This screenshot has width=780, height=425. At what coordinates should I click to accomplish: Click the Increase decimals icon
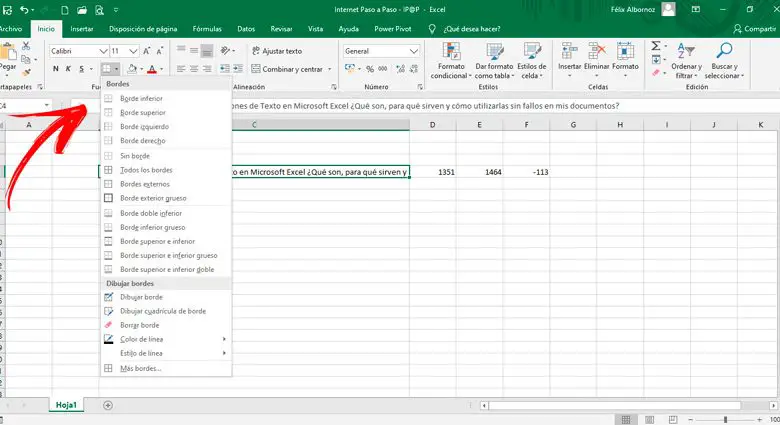pyautogui.click(x=400, y=69)
